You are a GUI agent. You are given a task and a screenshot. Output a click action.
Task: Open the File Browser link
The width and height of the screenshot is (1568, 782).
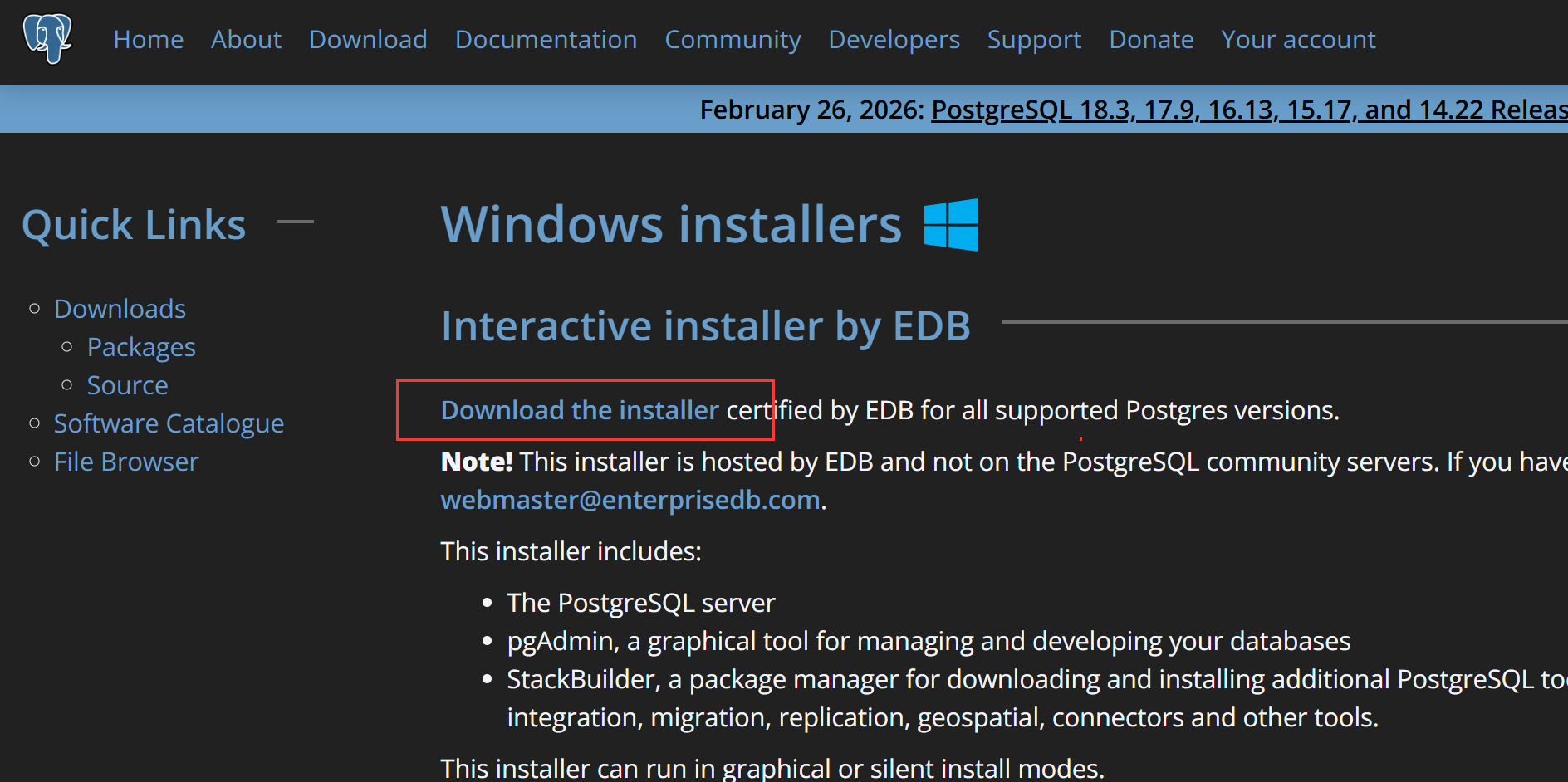coord(126,462)
